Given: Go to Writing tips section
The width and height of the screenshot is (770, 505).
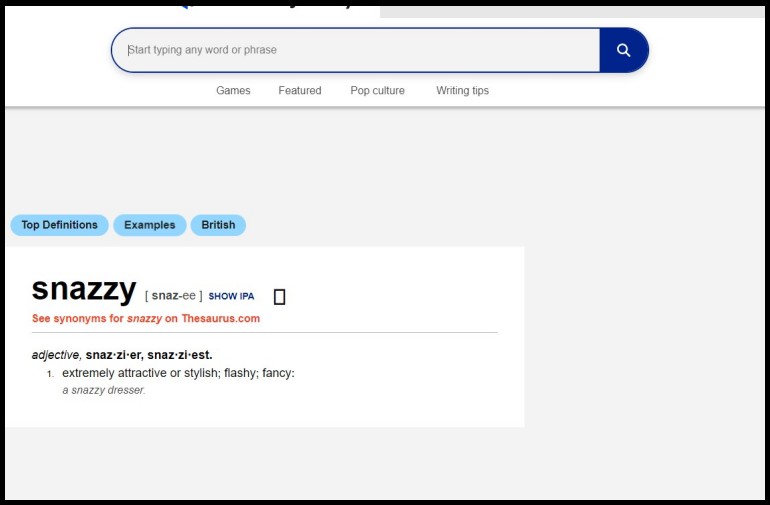Looking at the screenshot, I should [462, 91].
